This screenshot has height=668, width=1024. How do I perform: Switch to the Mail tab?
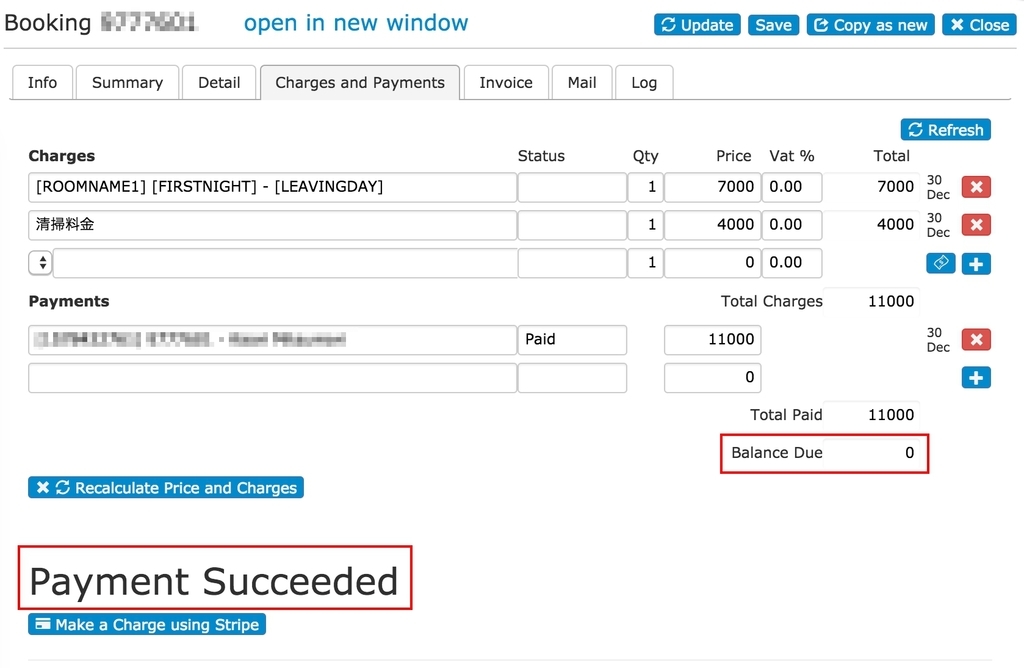582,82
